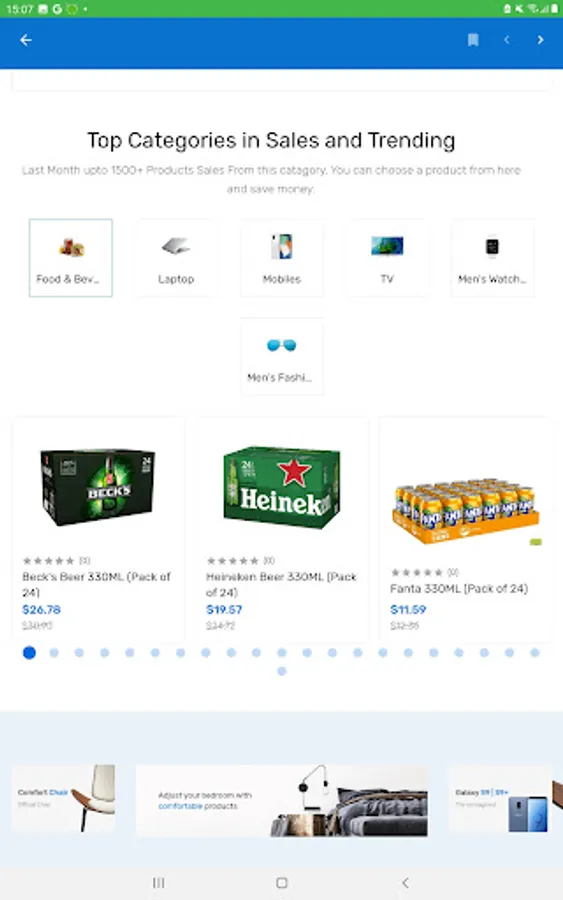
Task: Select the first carousel pagination dot
Action: click(29, 653)
